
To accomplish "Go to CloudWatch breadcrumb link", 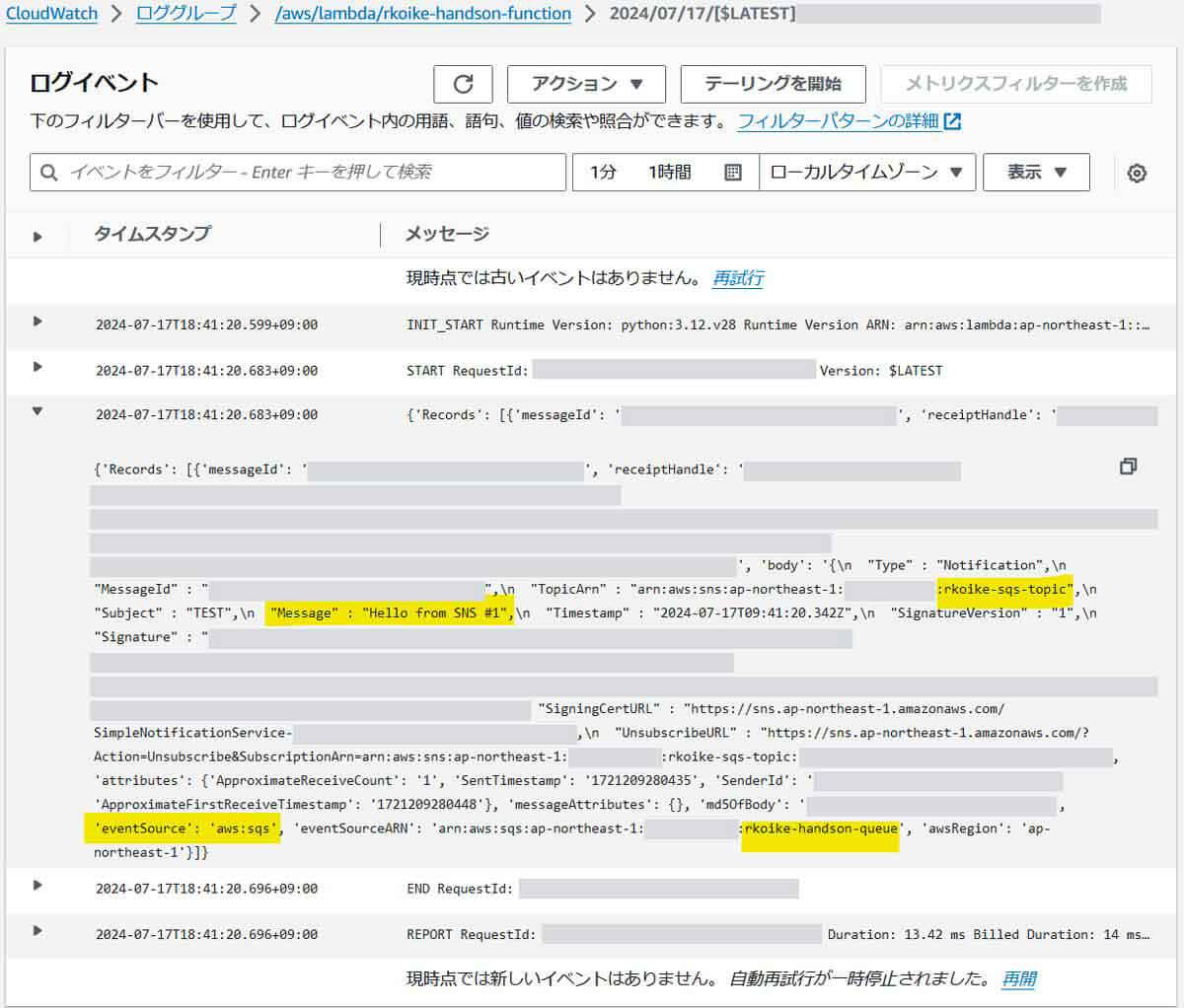I will click(x=51, y=14).
